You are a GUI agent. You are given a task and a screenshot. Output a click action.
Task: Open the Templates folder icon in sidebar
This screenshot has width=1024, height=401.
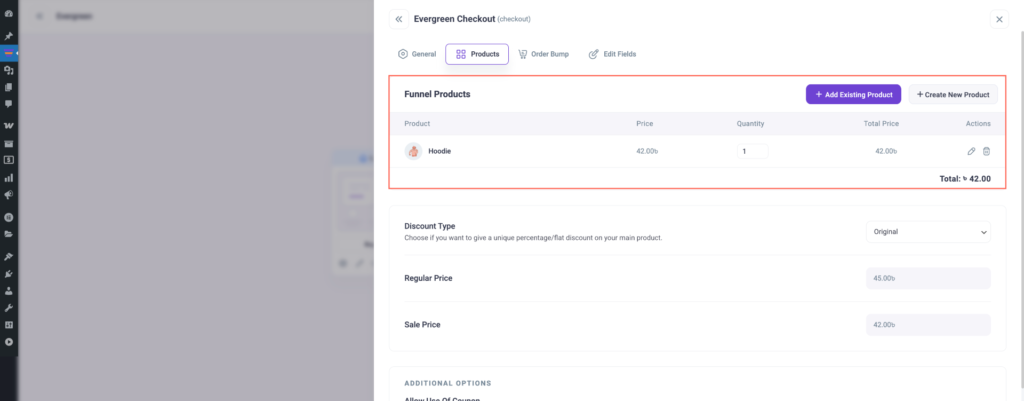click(8, 234)
